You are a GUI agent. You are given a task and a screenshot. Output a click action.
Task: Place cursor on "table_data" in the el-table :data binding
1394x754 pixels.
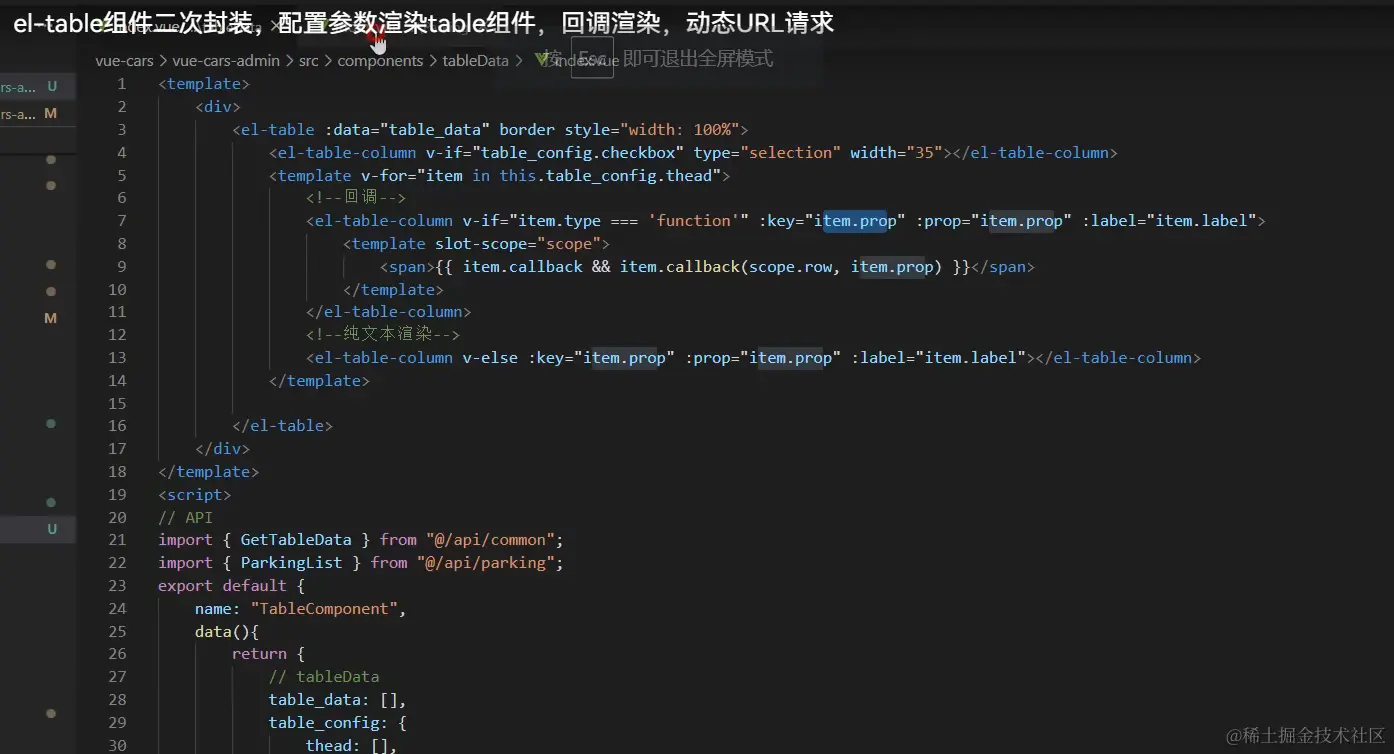coord(435,130)
